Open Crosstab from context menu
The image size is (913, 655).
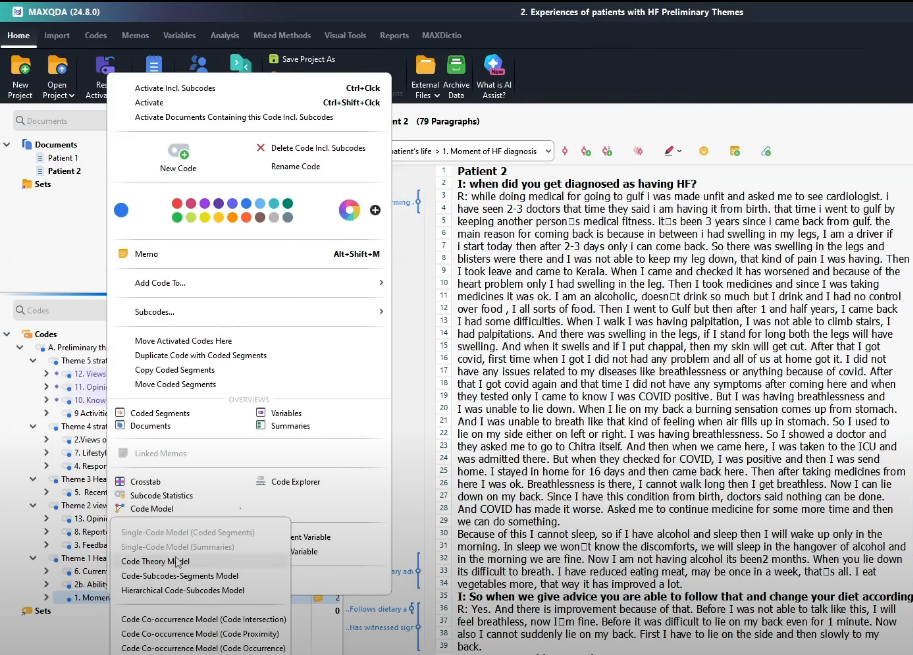pyautogui.click(x=145, y=482)
